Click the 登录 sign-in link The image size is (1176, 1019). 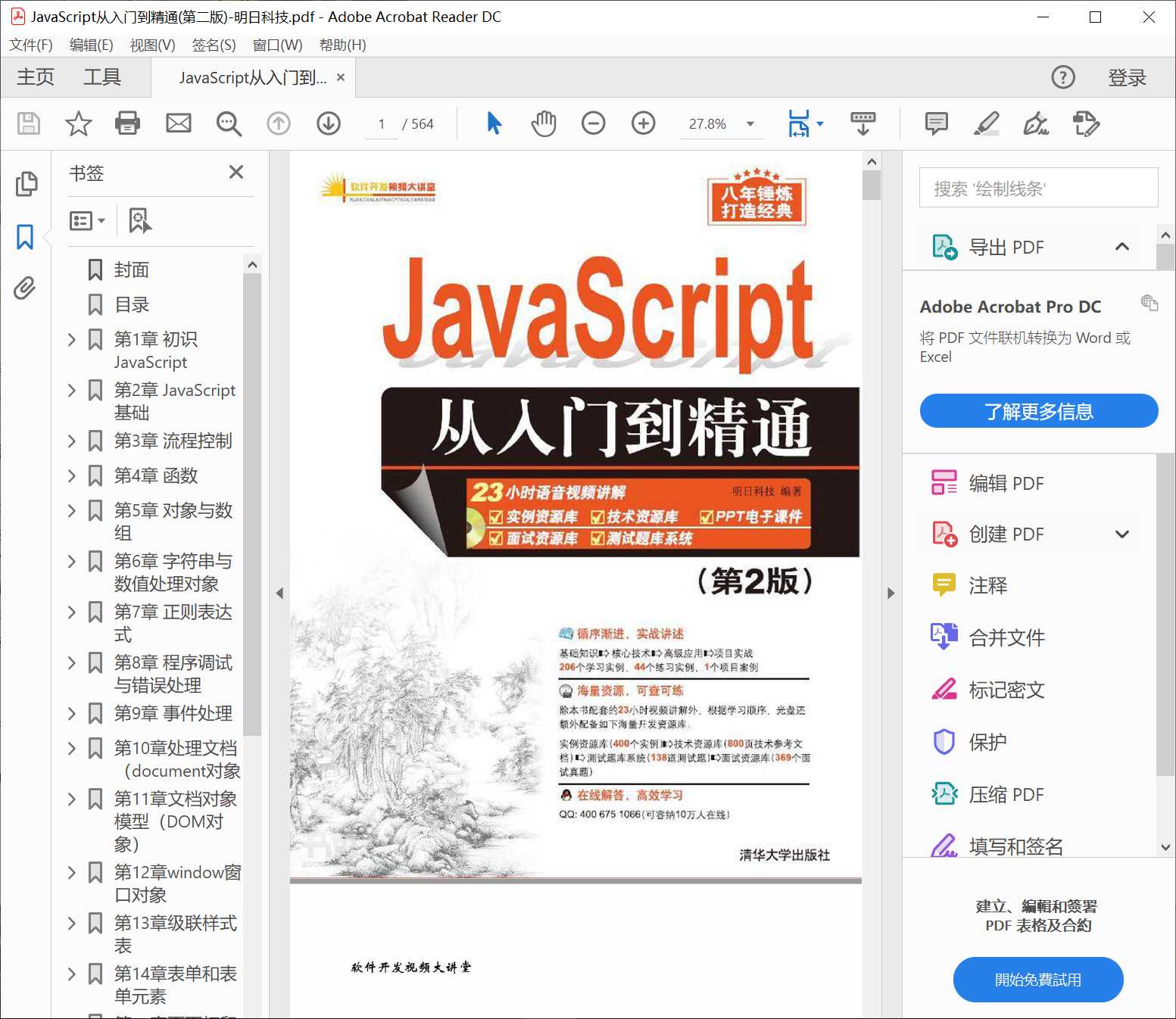pos(1127,77)
